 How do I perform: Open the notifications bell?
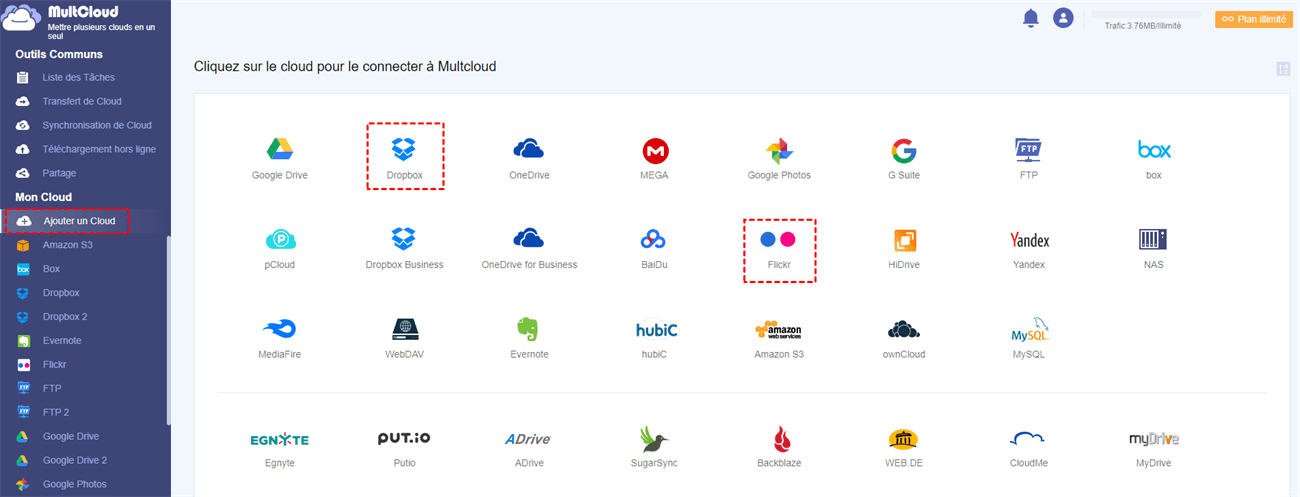[1030, 18]
